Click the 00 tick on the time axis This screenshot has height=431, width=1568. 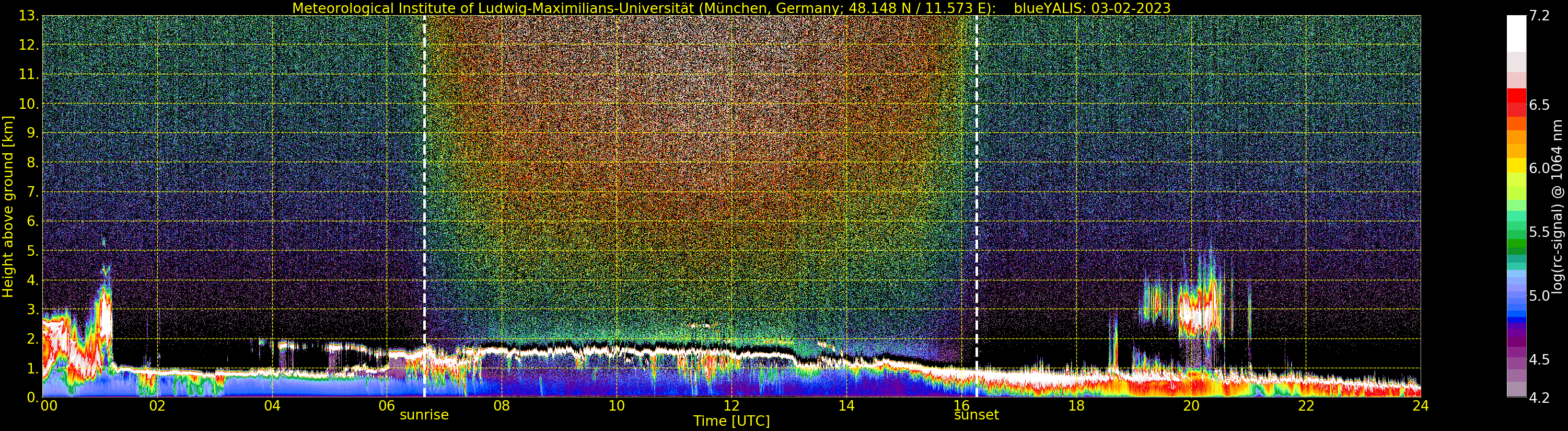click(49, 405)
